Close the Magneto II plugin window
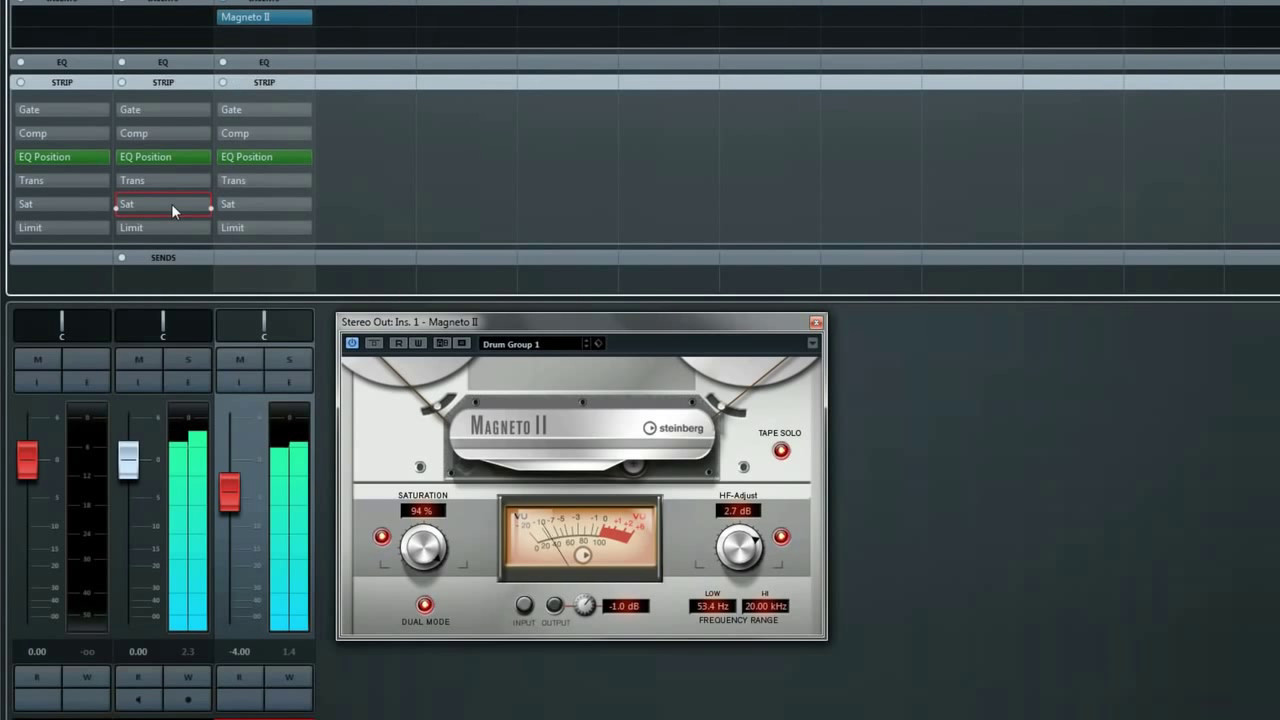The height and width of the screenshot is (720, 1280). 816,322
